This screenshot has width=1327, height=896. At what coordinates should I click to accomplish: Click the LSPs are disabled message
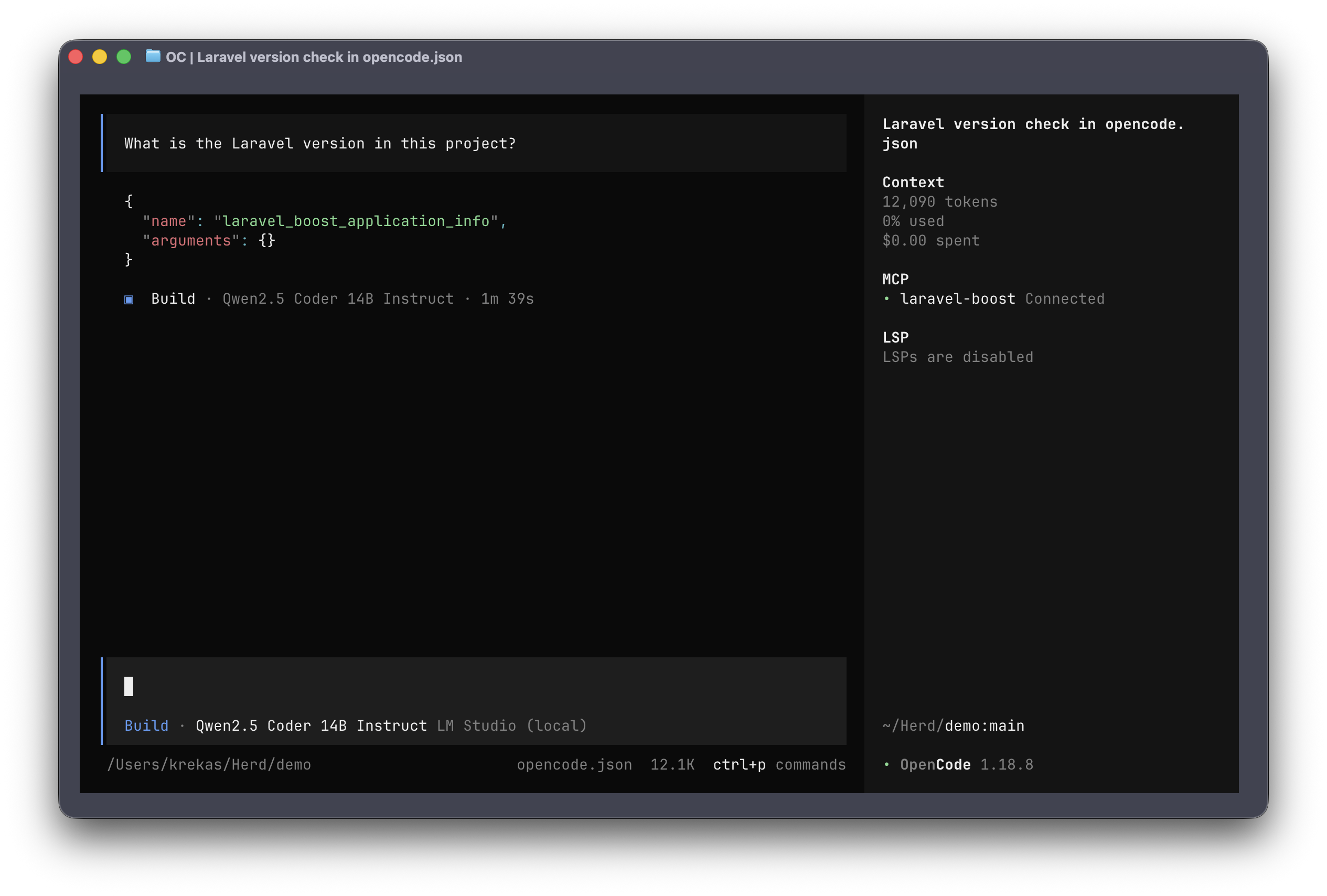(958, 357)
